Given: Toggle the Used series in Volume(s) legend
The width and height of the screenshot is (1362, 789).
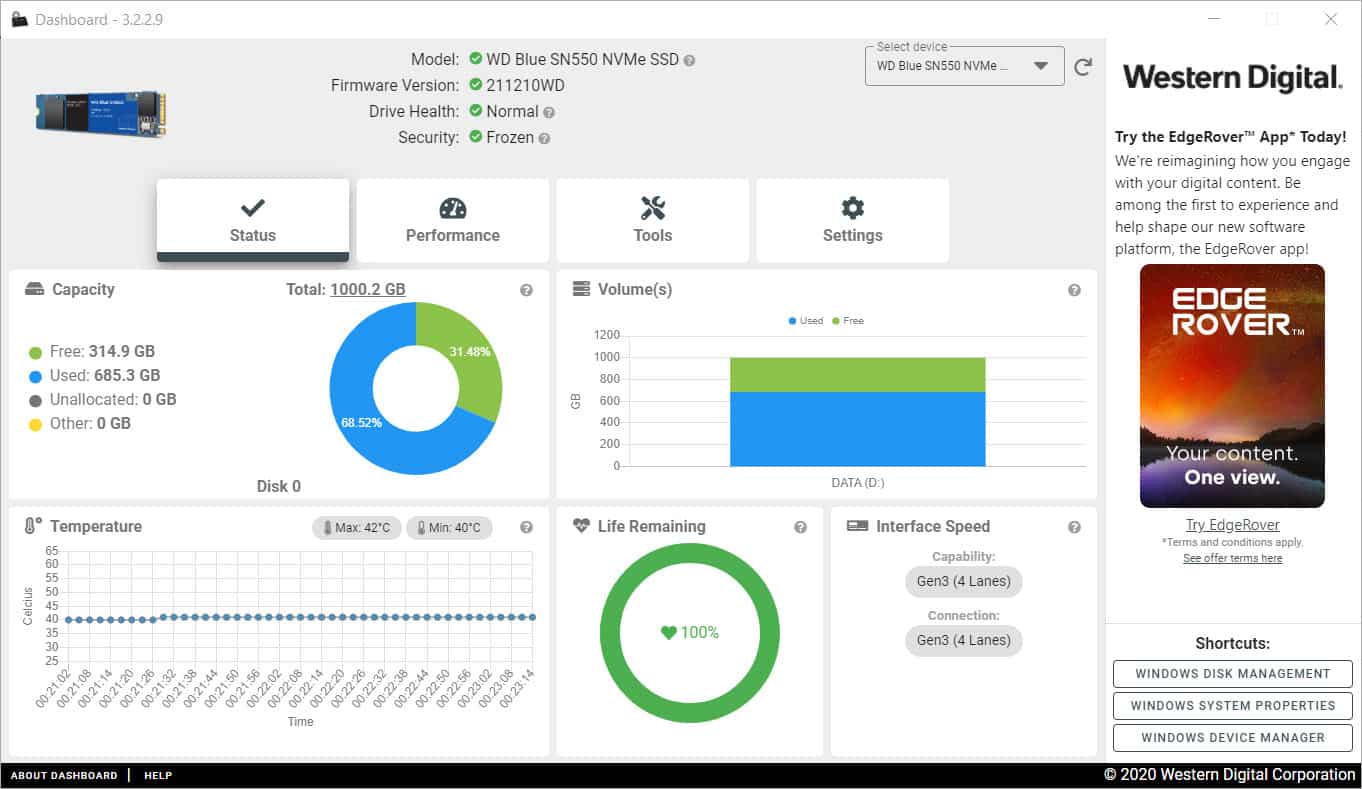Looking at the screenshot, I should point(805,321).
